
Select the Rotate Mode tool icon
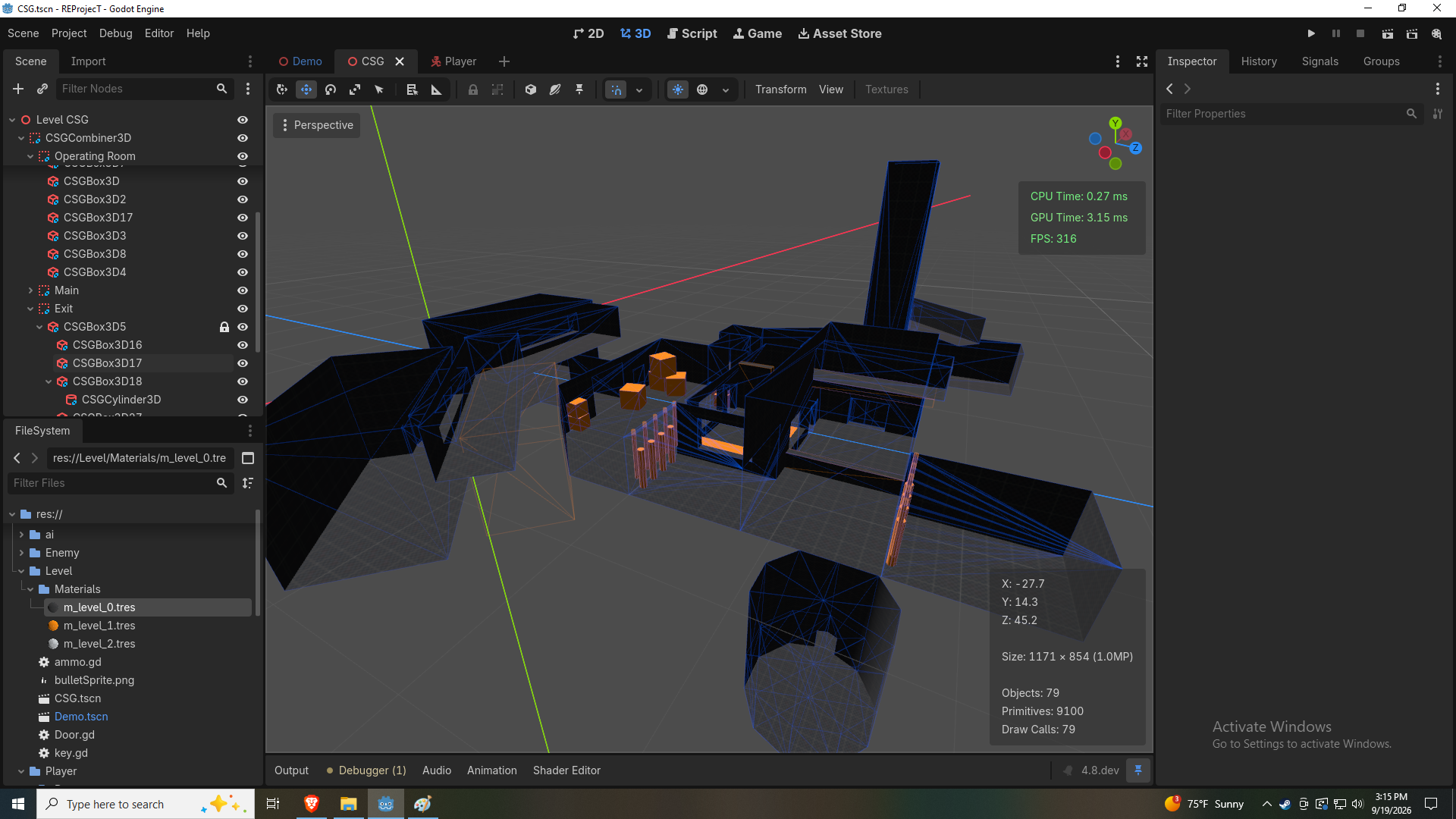tap(331, 89)
